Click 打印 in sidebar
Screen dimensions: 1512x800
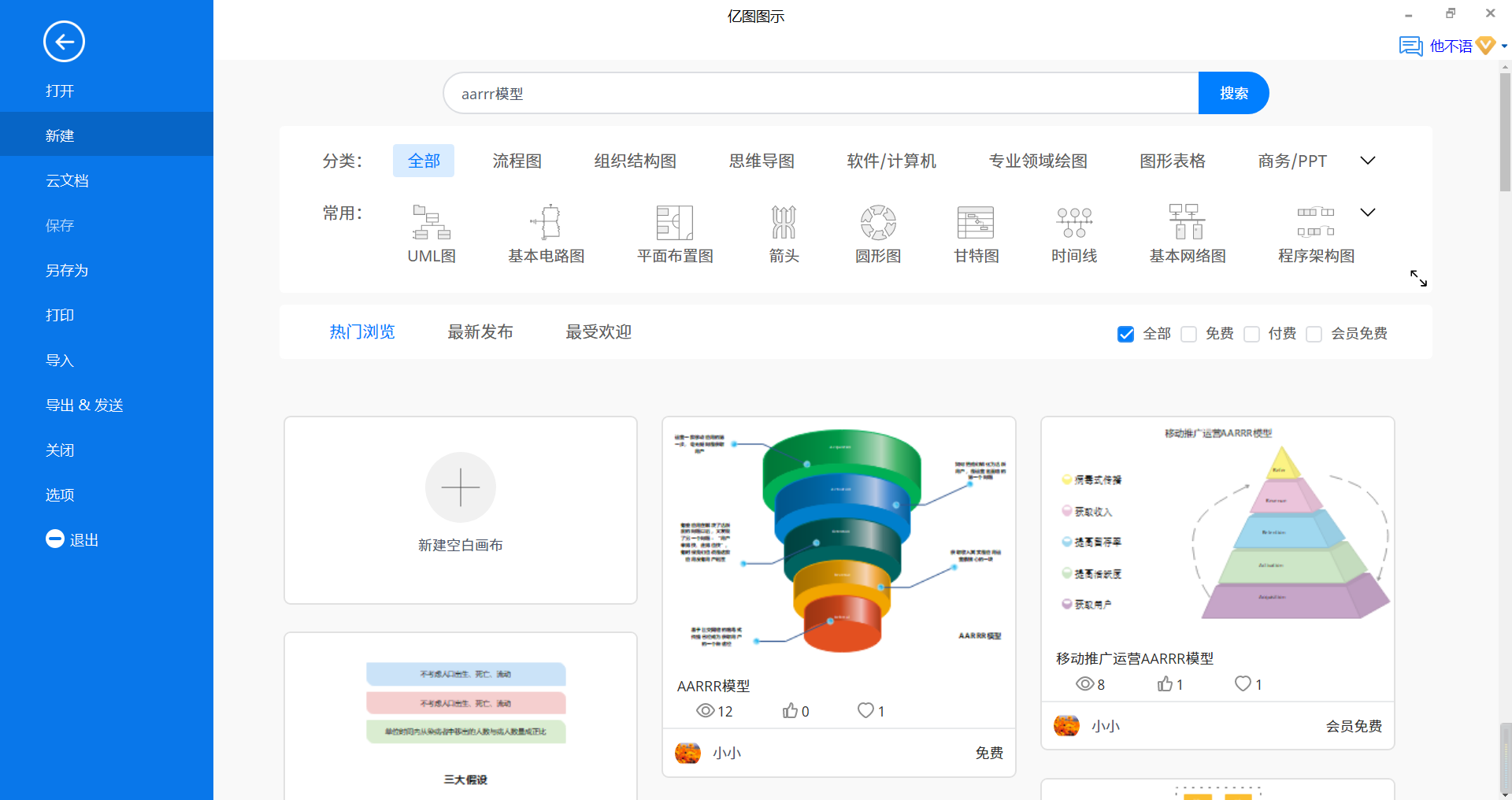106,315
